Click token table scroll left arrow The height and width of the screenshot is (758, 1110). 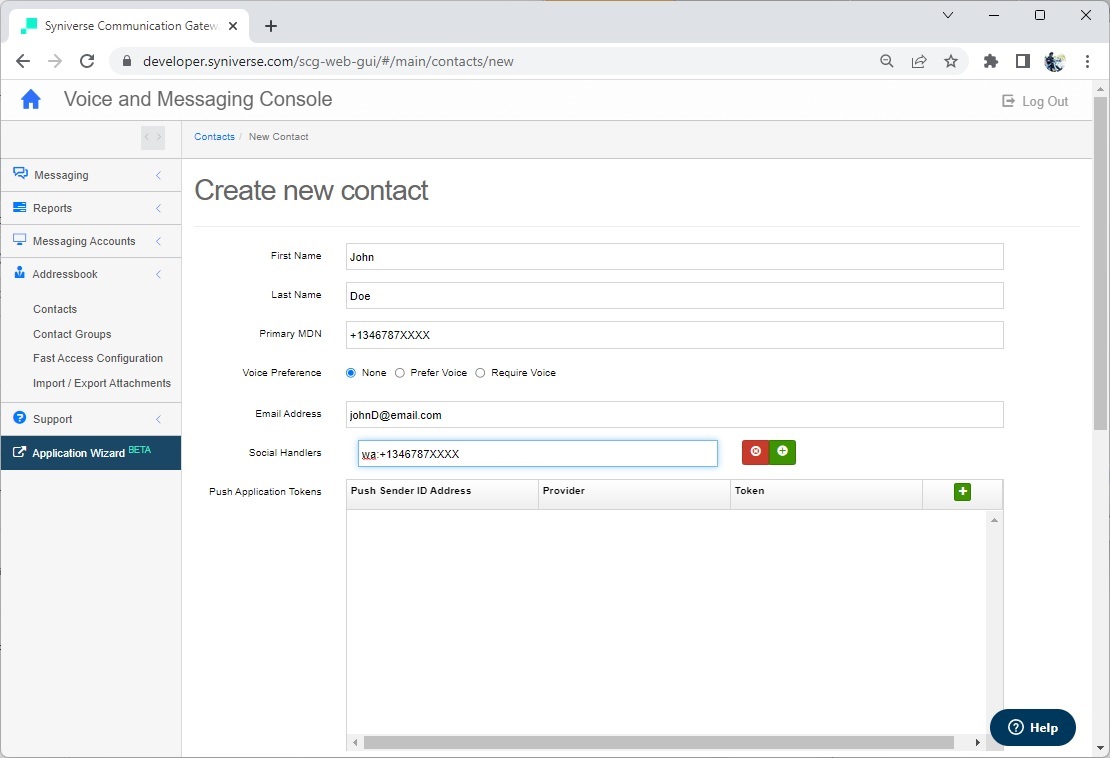[355, 742]
